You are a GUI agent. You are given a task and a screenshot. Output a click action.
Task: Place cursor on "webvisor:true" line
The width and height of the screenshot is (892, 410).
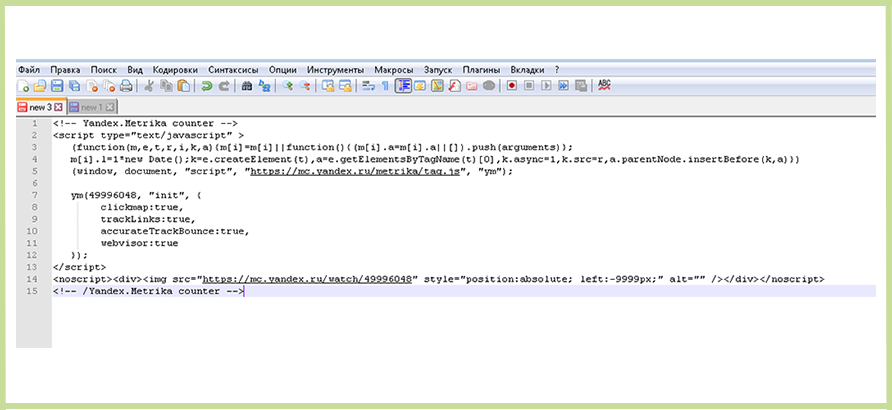click(x=139, y=243)
